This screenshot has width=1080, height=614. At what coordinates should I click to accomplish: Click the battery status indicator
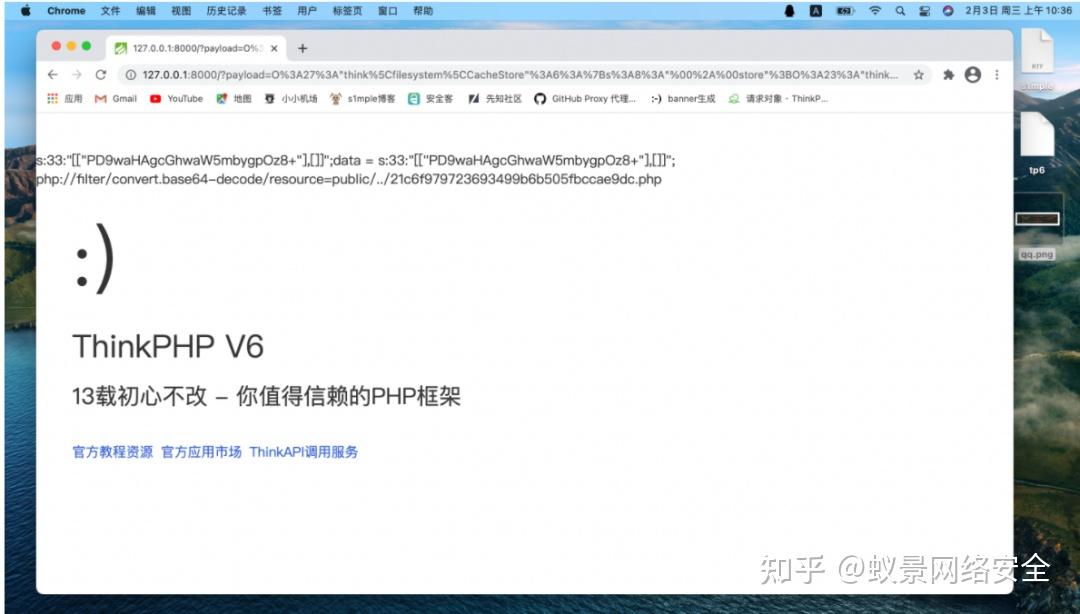[x=843, y=11]
